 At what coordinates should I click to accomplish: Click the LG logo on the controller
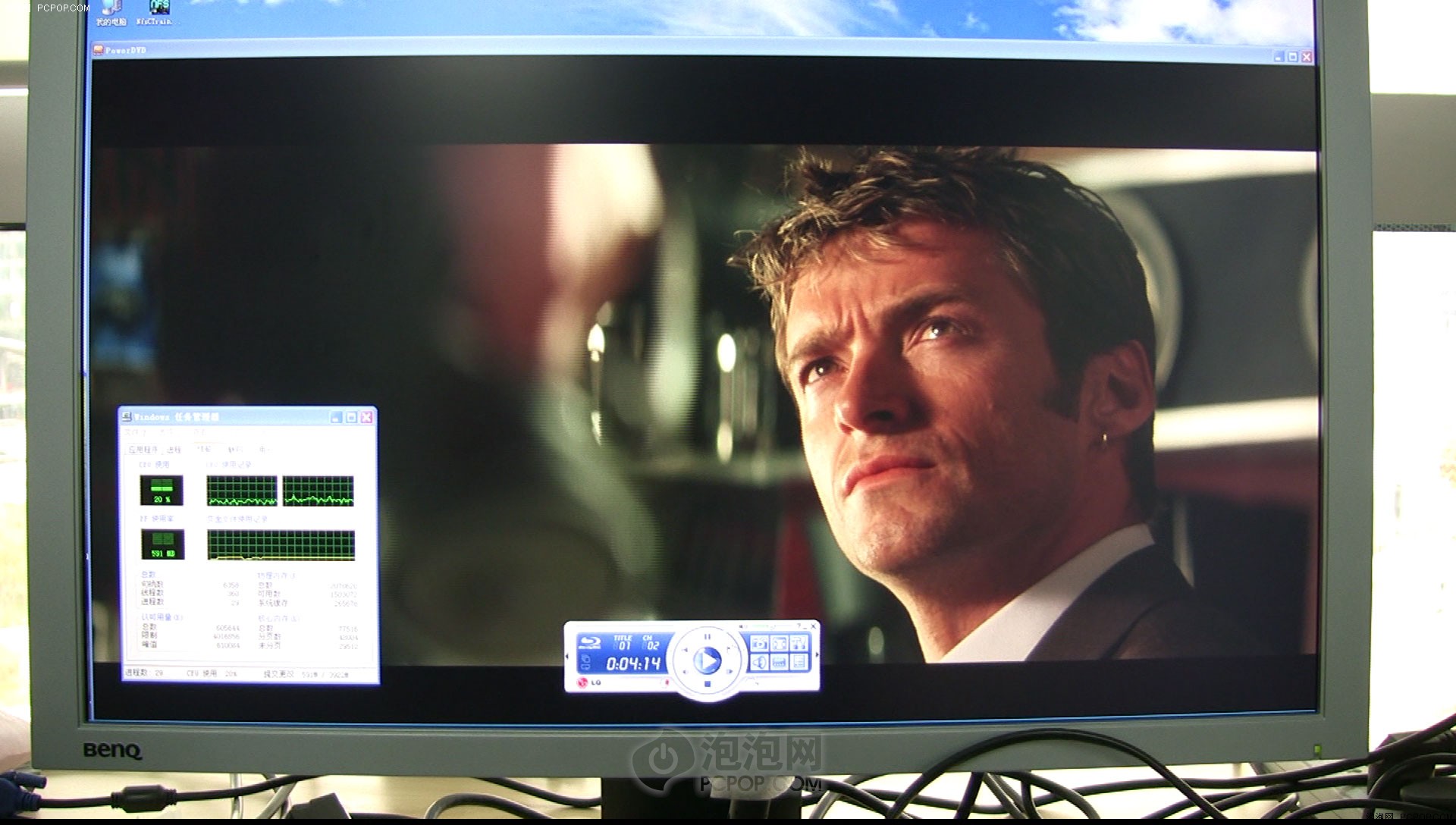click(588, 682)
